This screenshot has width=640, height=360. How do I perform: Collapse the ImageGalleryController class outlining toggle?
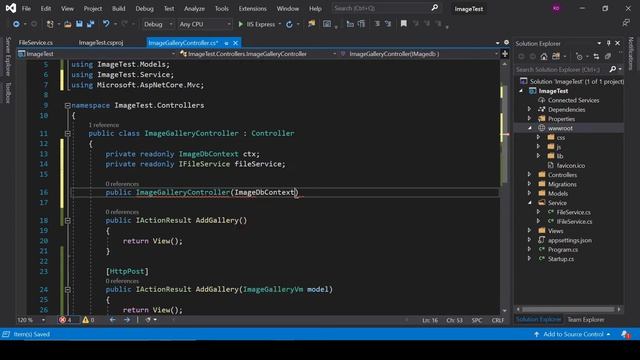click(68, 133)
